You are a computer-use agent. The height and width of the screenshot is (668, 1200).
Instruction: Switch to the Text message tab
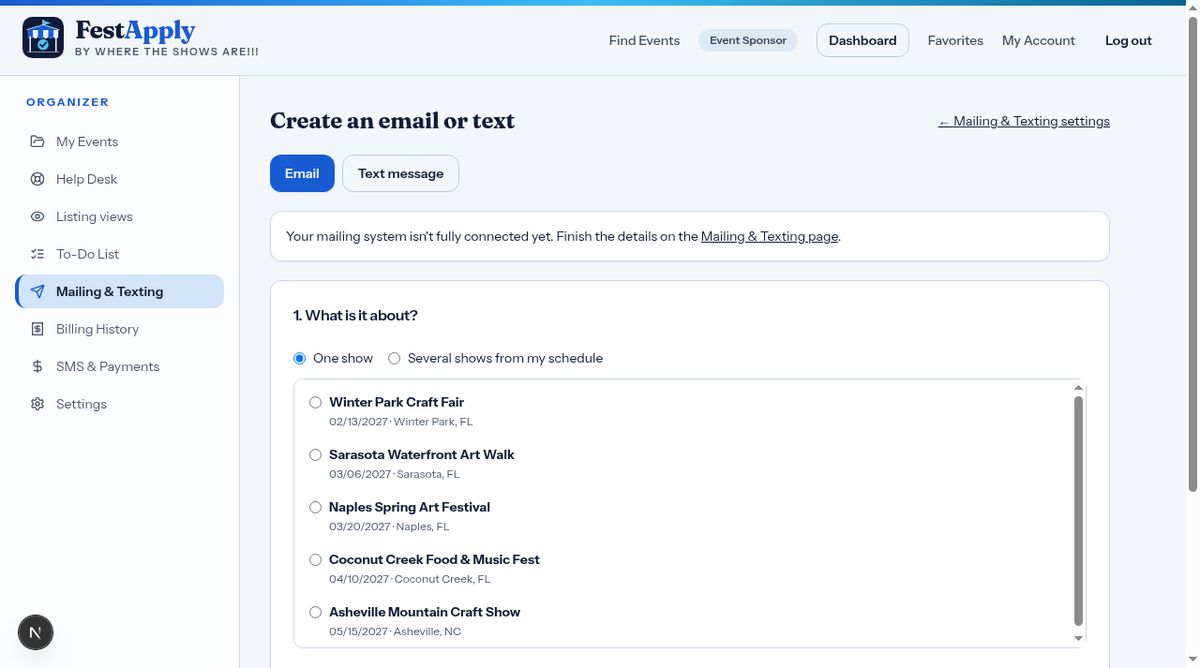point(400,173)
